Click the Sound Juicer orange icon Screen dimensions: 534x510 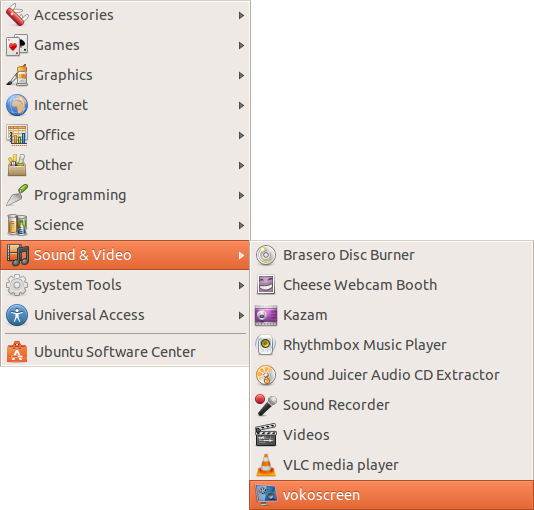pos(266,375)
